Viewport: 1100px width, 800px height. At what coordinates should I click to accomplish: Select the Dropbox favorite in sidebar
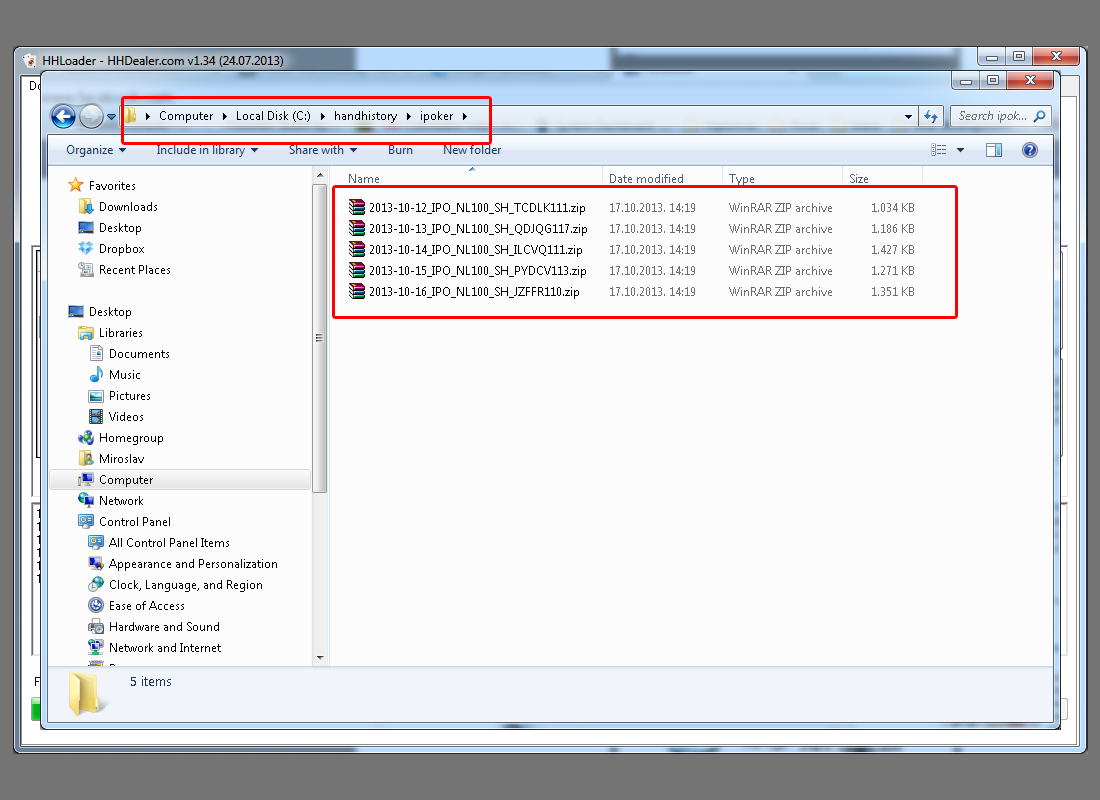pyautogui.click(x=121, y=249)
